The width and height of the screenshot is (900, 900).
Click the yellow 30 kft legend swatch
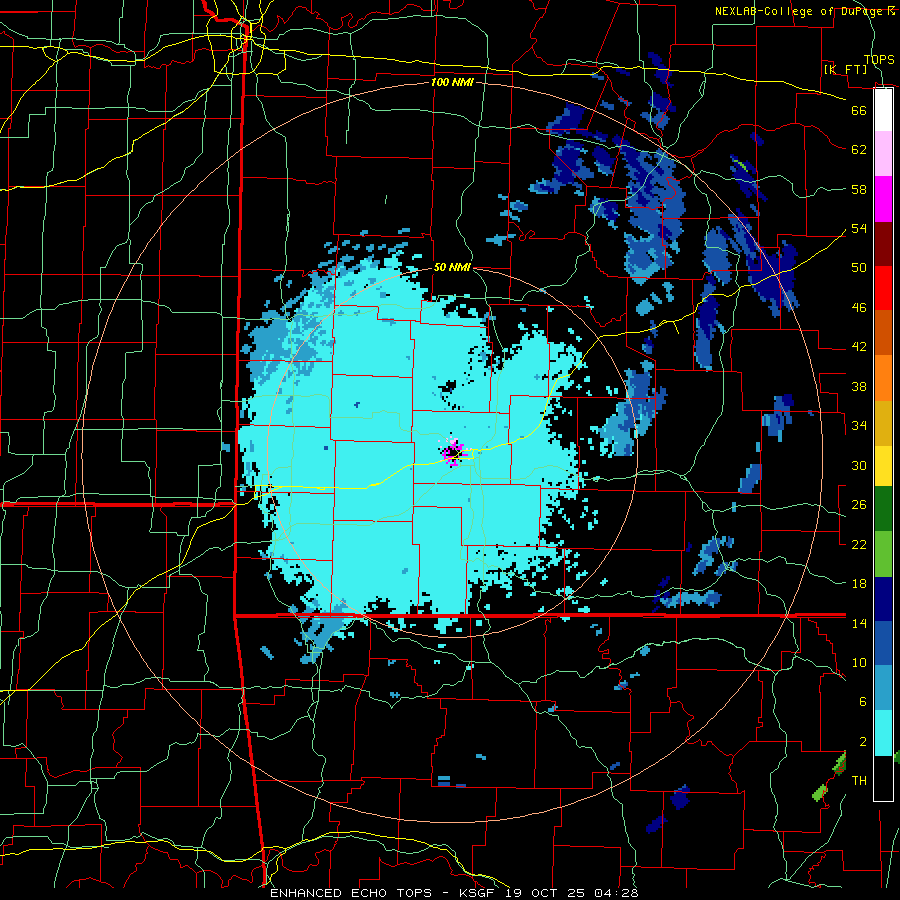click(883, 465)
